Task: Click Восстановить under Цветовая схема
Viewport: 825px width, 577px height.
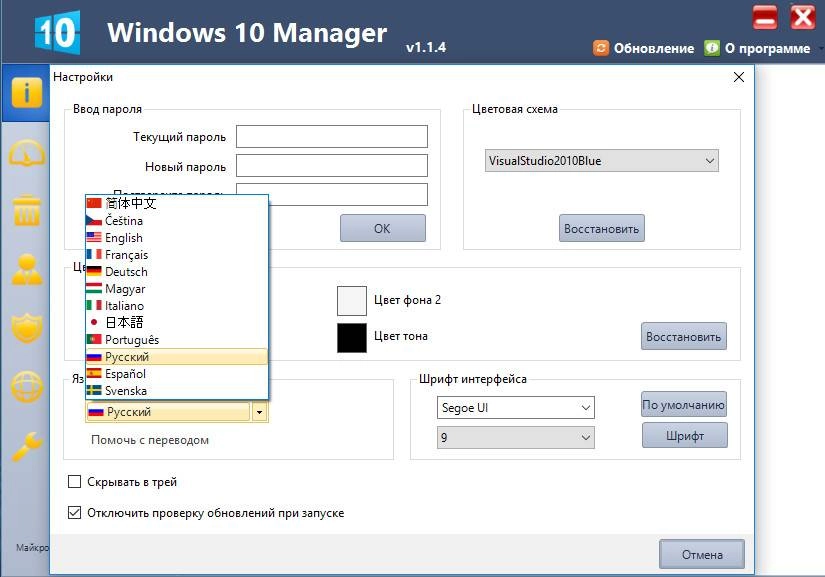Action: (x=601, y=228)
